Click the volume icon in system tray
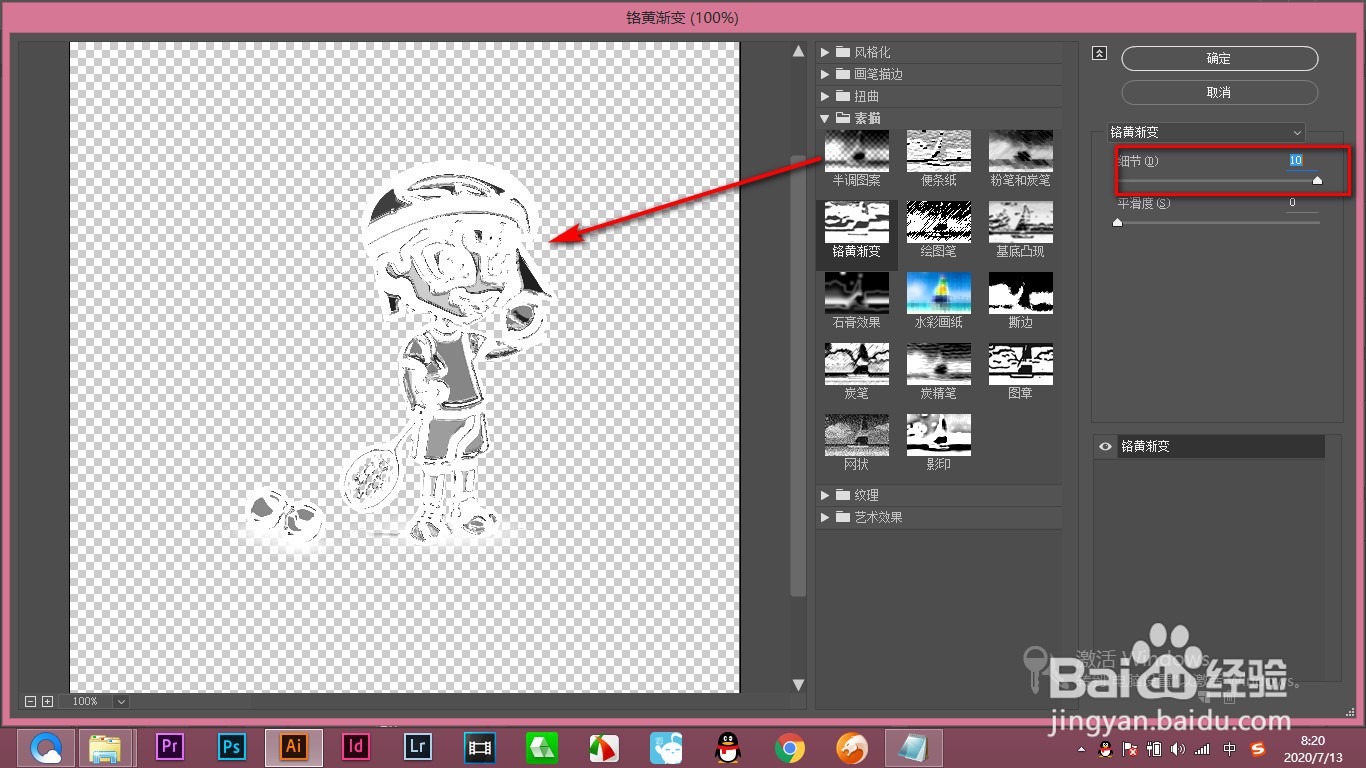1366x768 pixels. tap(1177, 748)
